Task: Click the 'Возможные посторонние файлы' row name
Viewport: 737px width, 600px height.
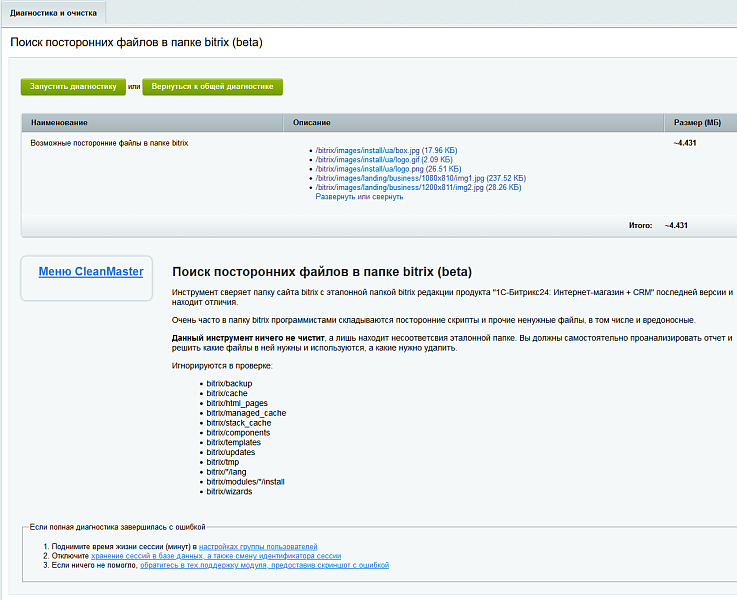Action: pos(109,143)
